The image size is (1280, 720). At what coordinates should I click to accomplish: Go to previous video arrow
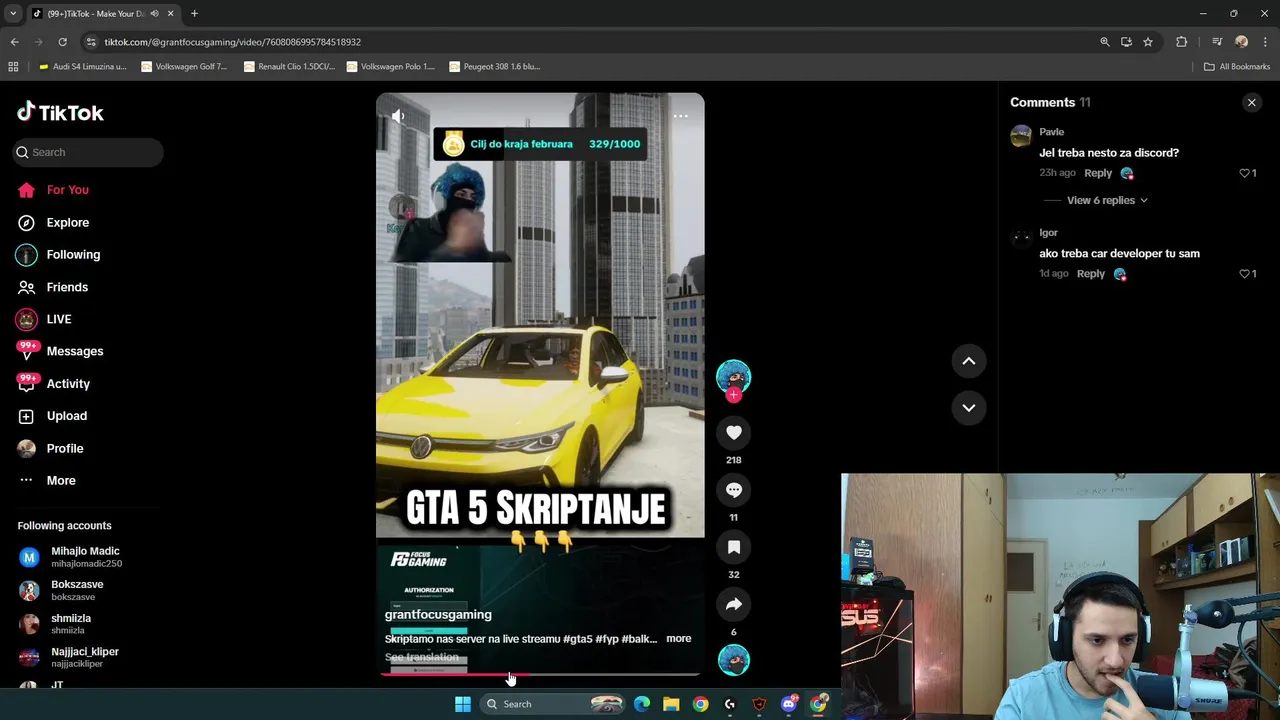click(968, 361)
